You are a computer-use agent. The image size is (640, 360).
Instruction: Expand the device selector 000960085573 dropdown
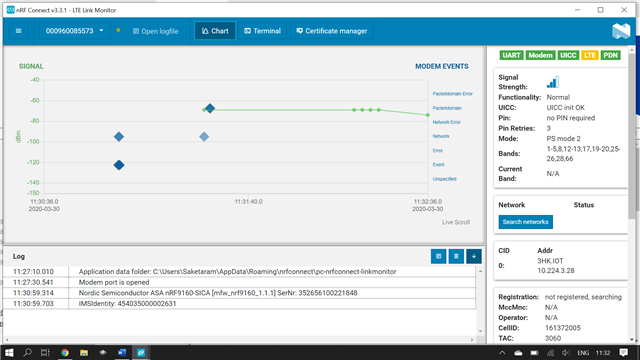74,31
